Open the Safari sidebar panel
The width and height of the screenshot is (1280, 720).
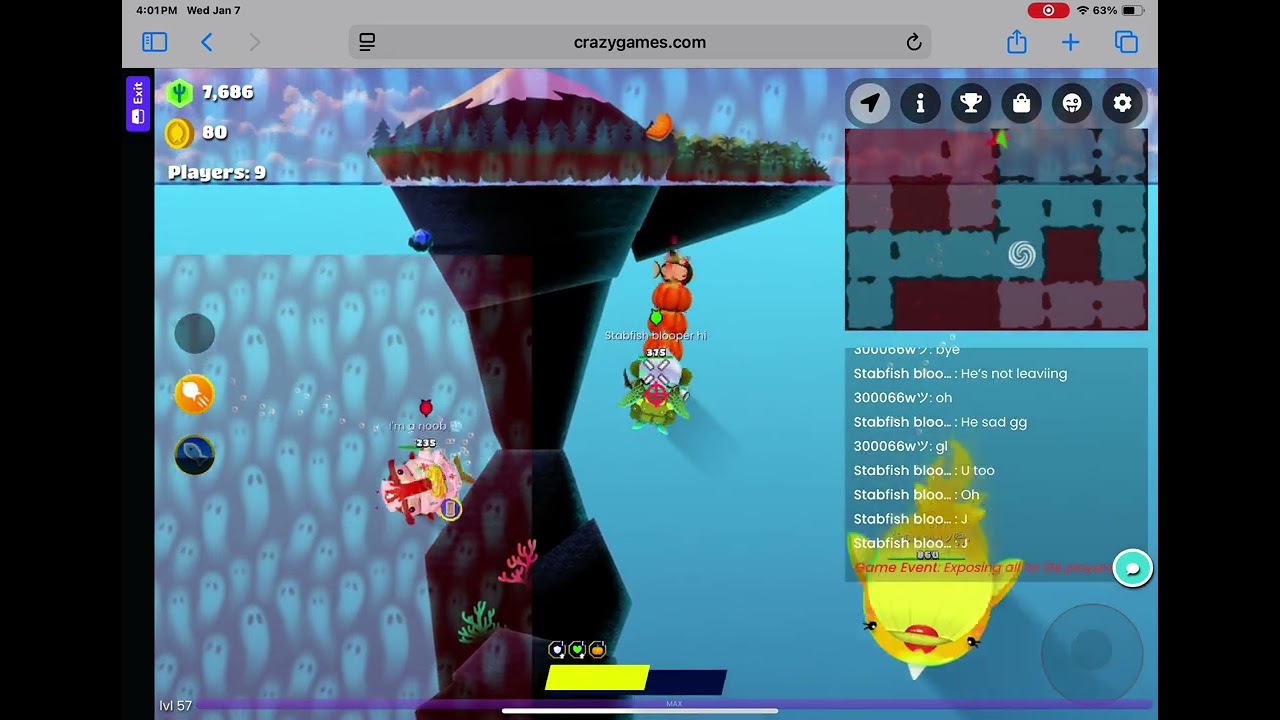coord(154,42)
